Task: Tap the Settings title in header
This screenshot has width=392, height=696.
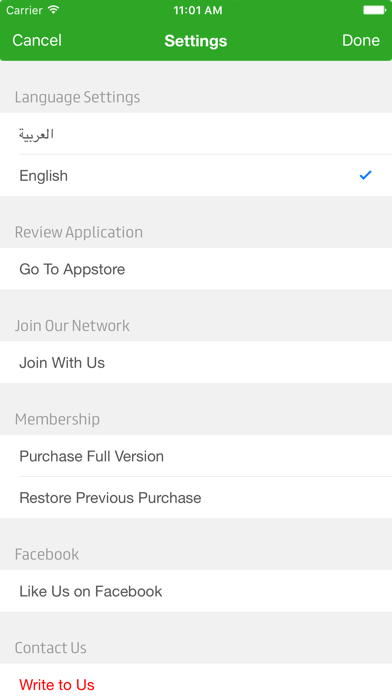Action: pos(196,41)
